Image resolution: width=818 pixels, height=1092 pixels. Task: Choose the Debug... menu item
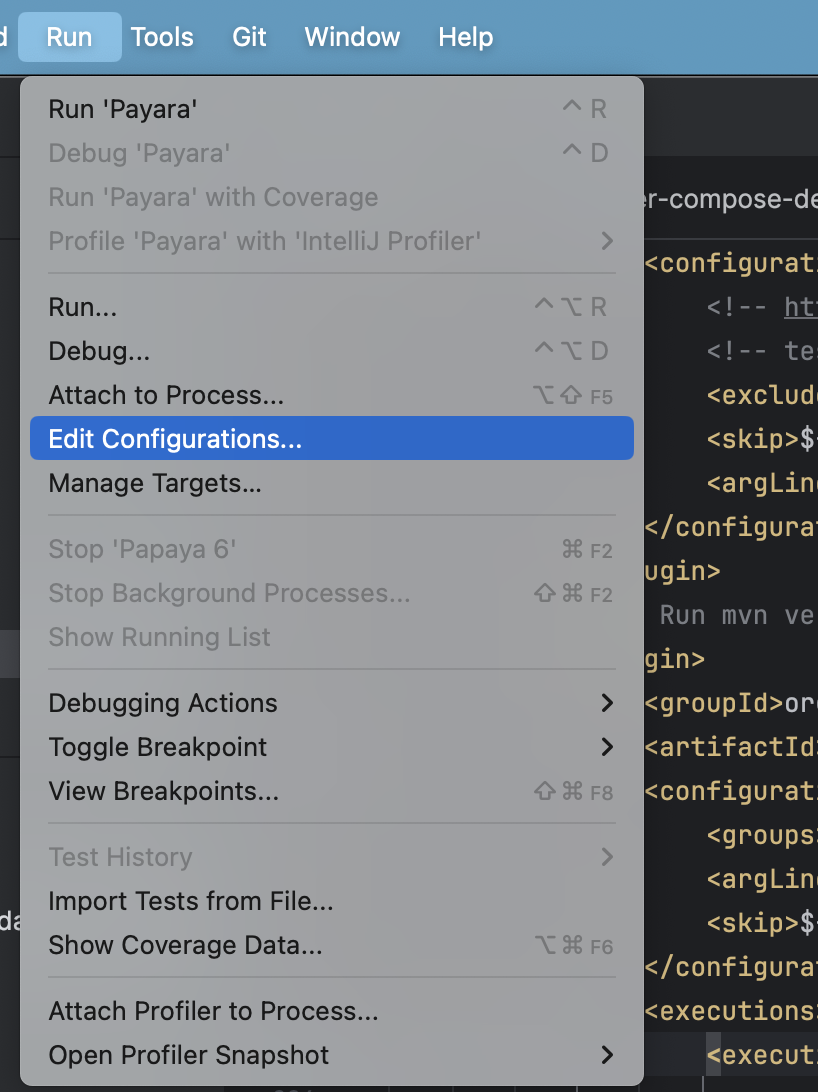[x=99, y=351]
